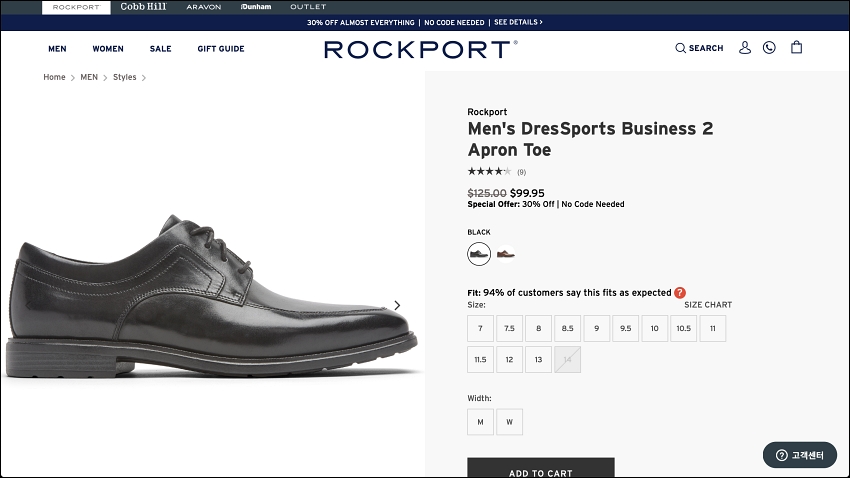Open the user account icon

point(745,48)
